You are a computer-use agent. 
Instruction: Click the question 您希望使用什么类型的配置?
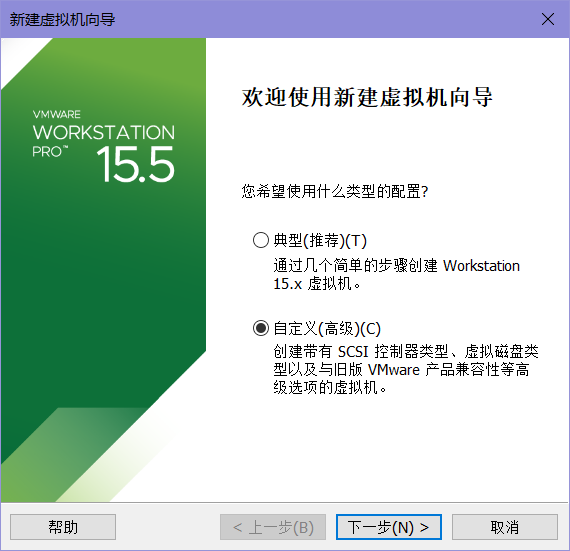pyautogui.click(x=335, y=191)
